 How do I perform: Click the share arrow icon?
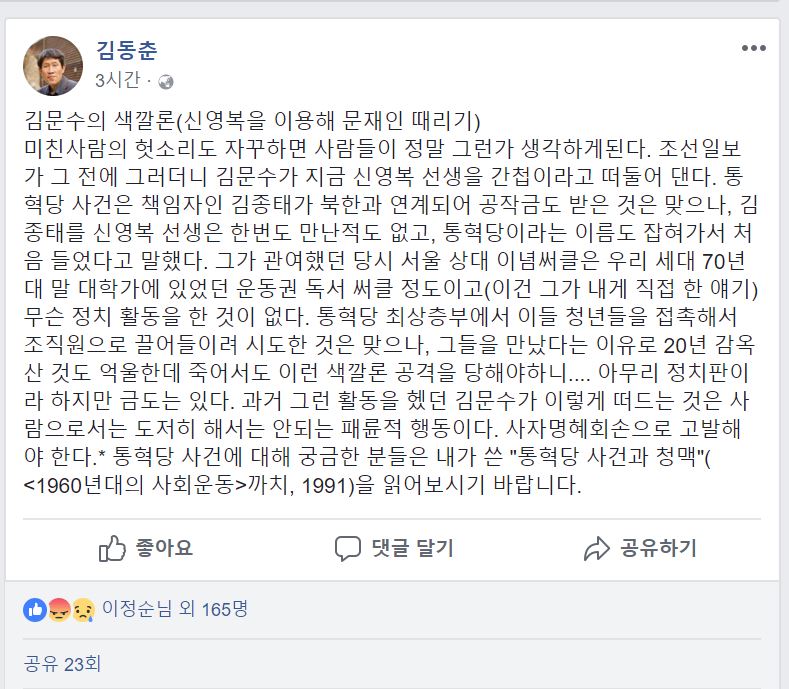pyautogui.click(x=596, y=548)
